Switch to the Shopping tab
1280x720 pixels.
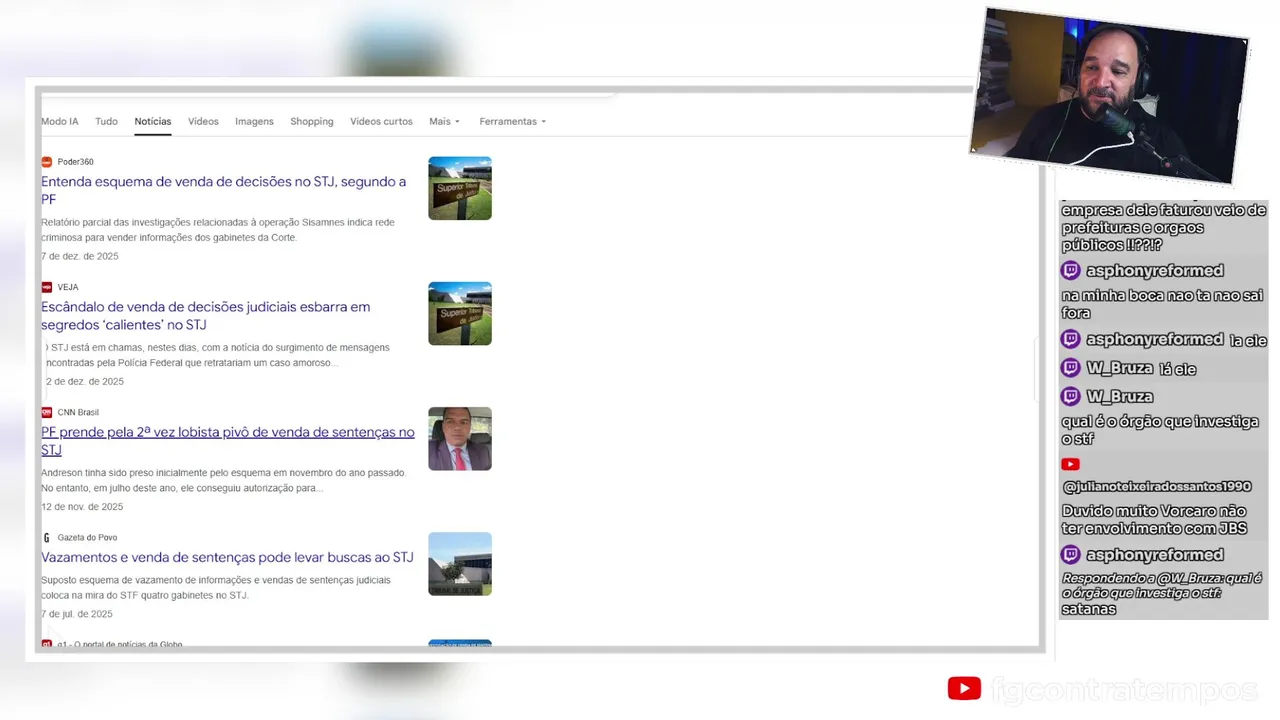pyautogui.click(x=312, y=121)
